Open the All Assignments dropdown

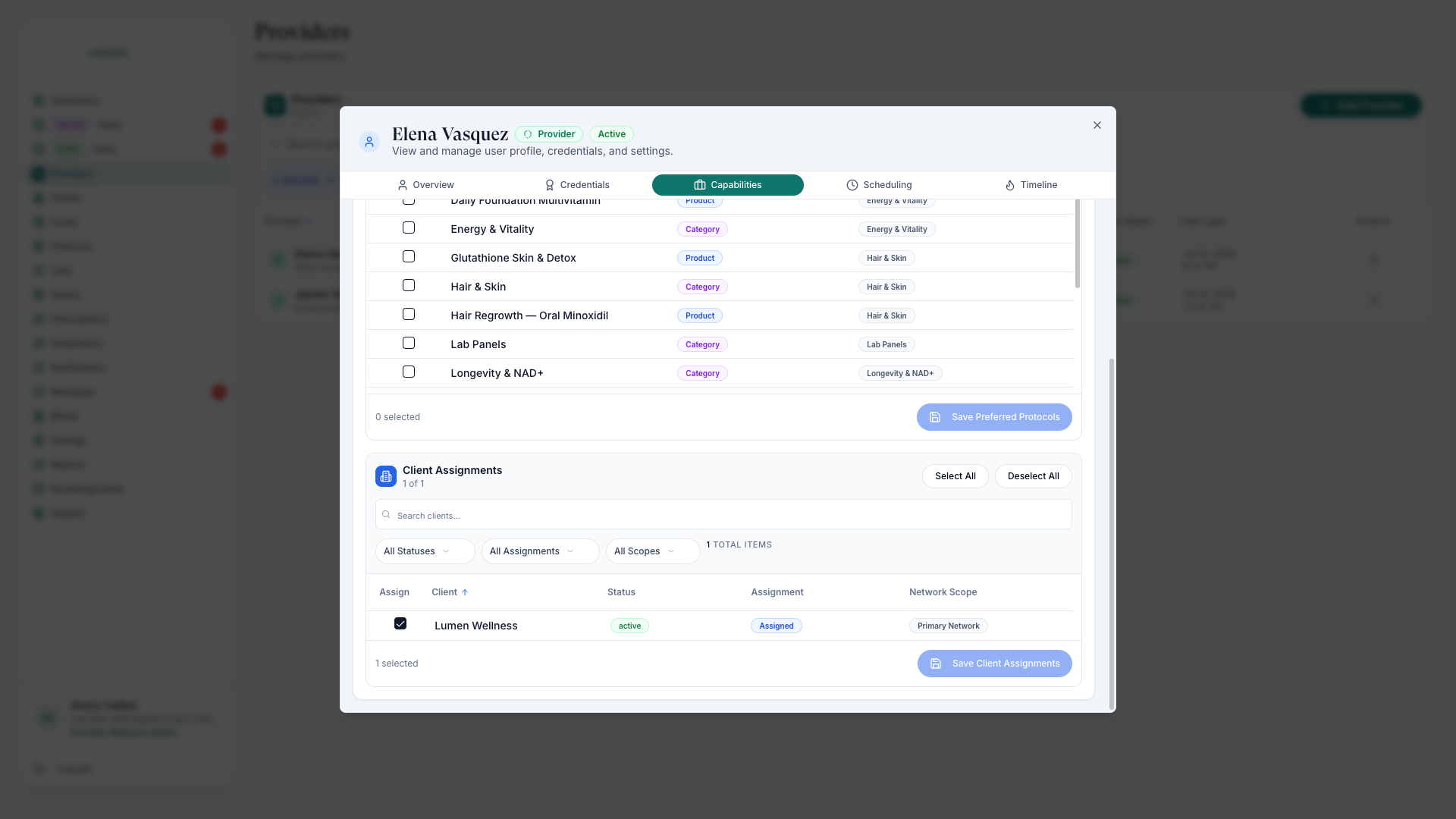tap(540, 551)
